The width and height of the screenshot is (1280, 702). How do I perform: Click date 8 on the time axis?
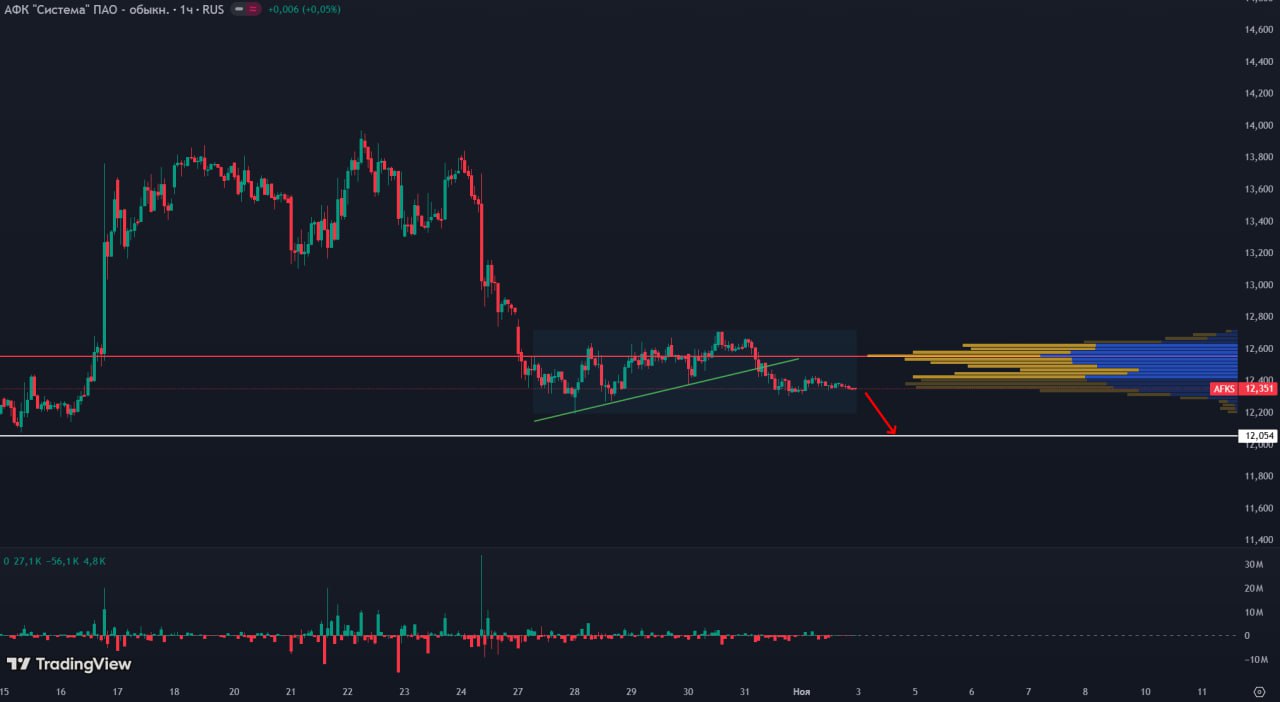click(1085, 691)
